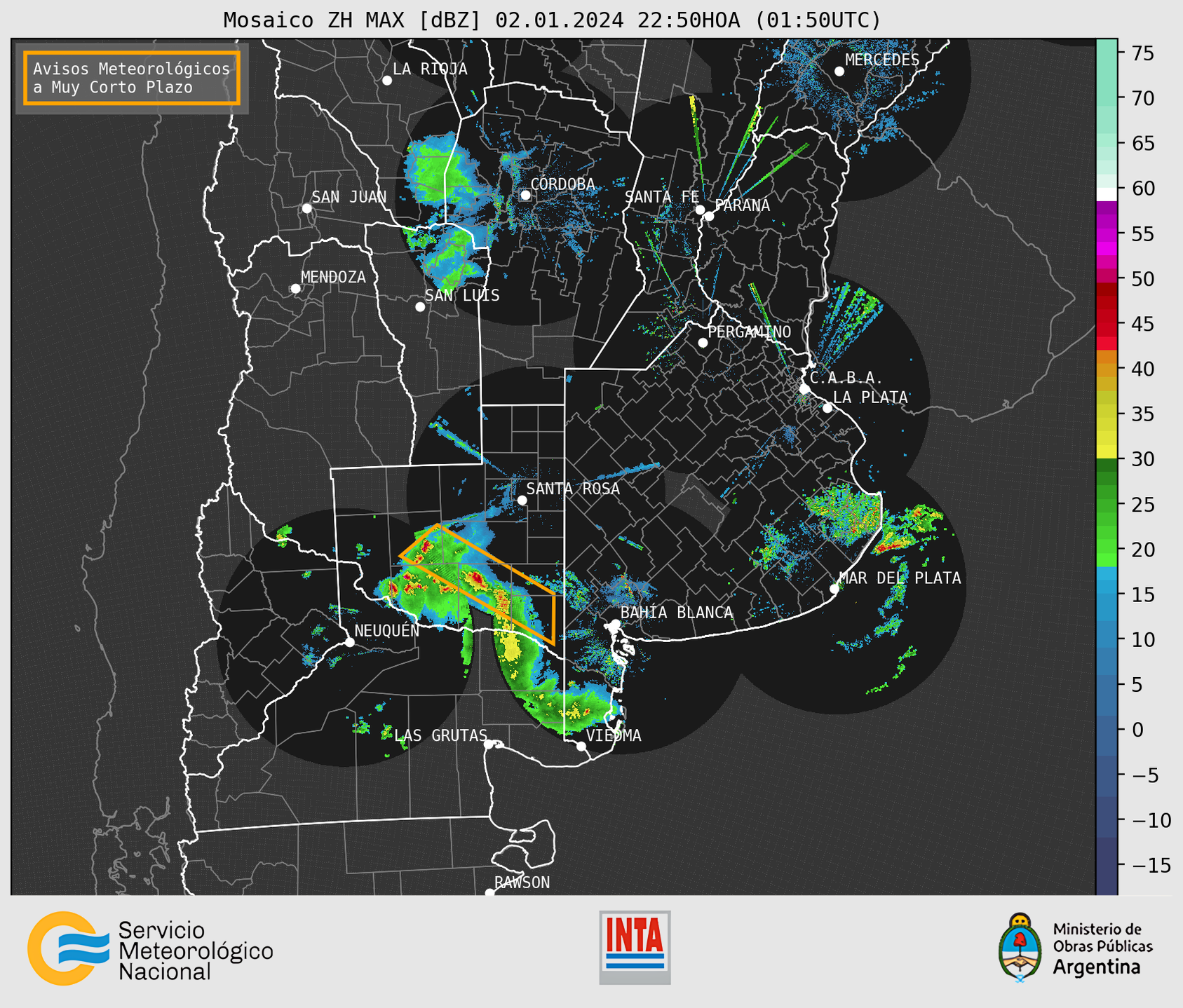Click the CÓRDOBA city label

click(562, 184)
